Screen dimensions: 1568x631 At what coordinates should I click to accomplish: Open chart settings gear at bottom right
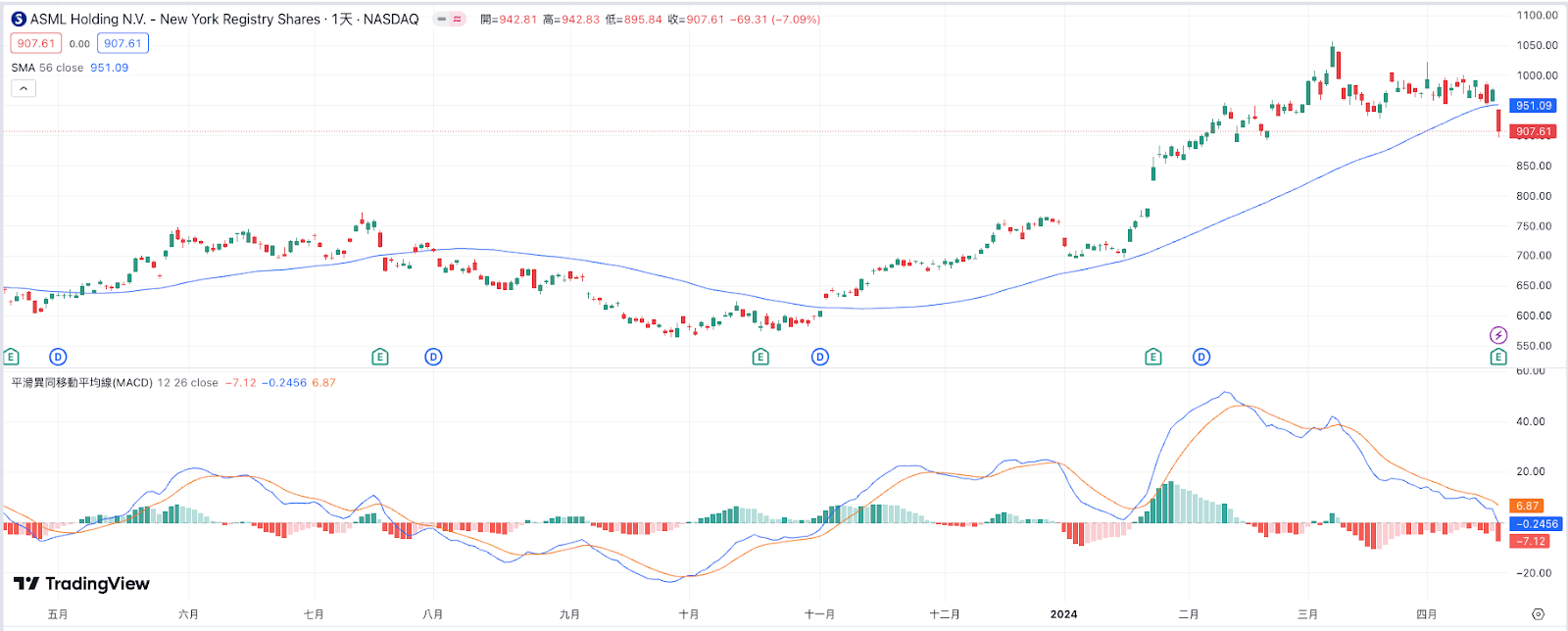click(1538, 614)
